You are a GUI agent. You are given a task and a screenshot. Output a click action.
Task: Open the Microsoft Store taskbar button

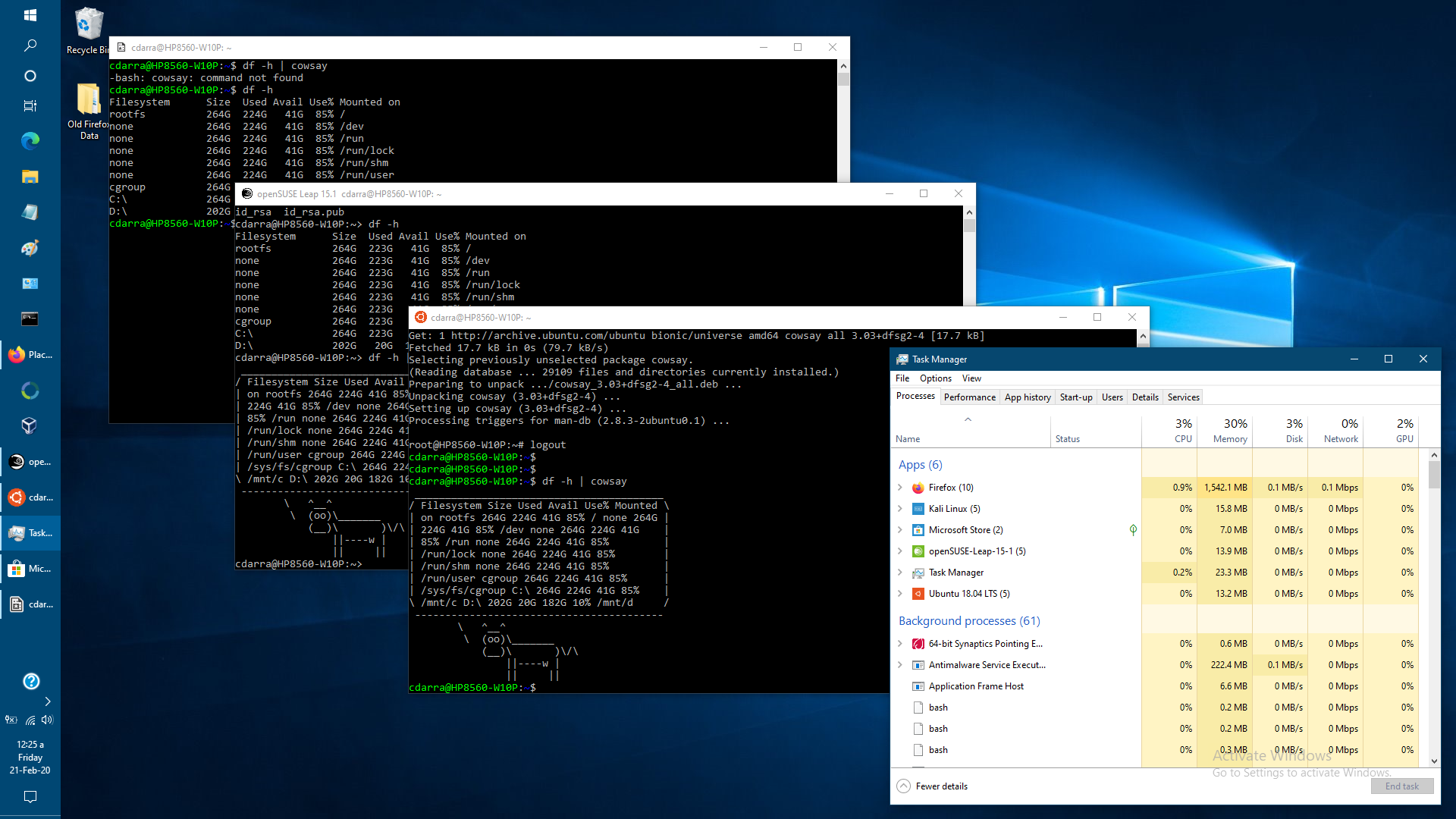click(30, 569)
